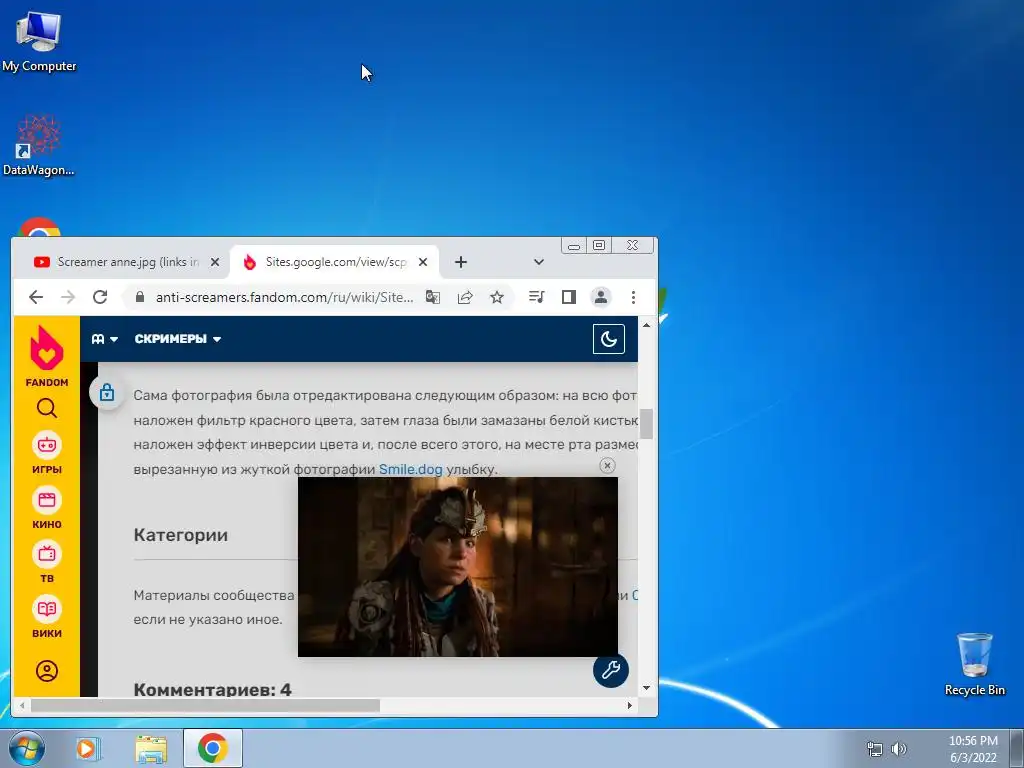This screenshot has height=768, width=1024.
Task: Open the КИНО movies section
Action: [x=47, y=508]
